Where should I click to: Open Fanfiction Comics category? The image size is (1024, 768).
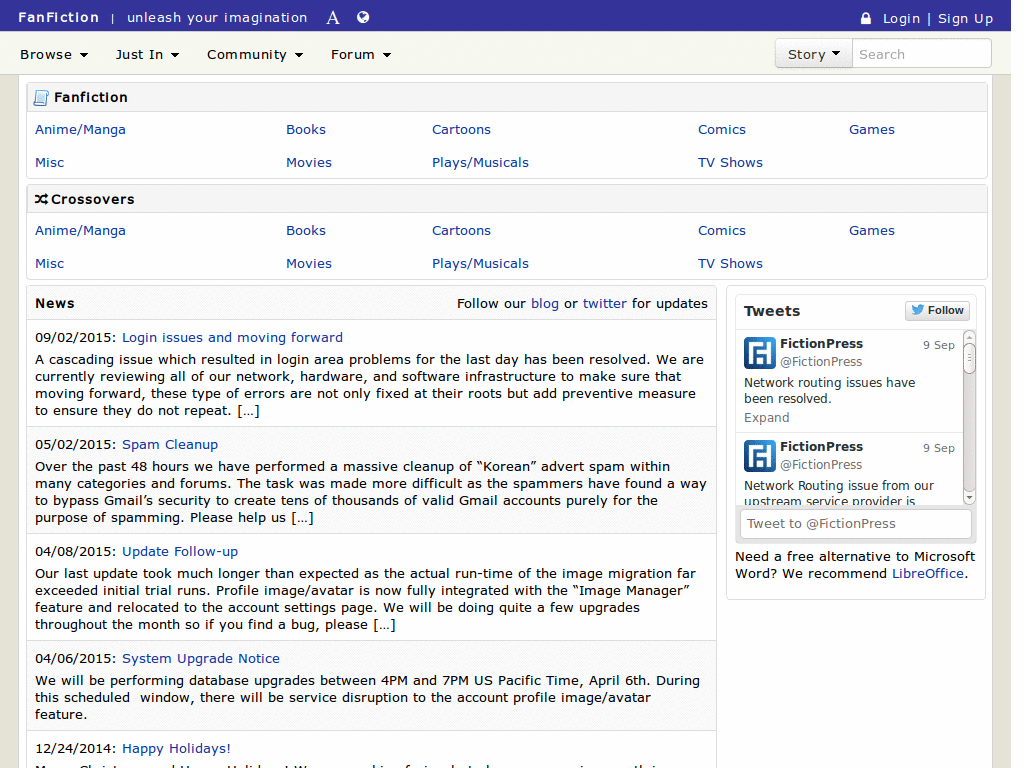[x=722, y=130]
